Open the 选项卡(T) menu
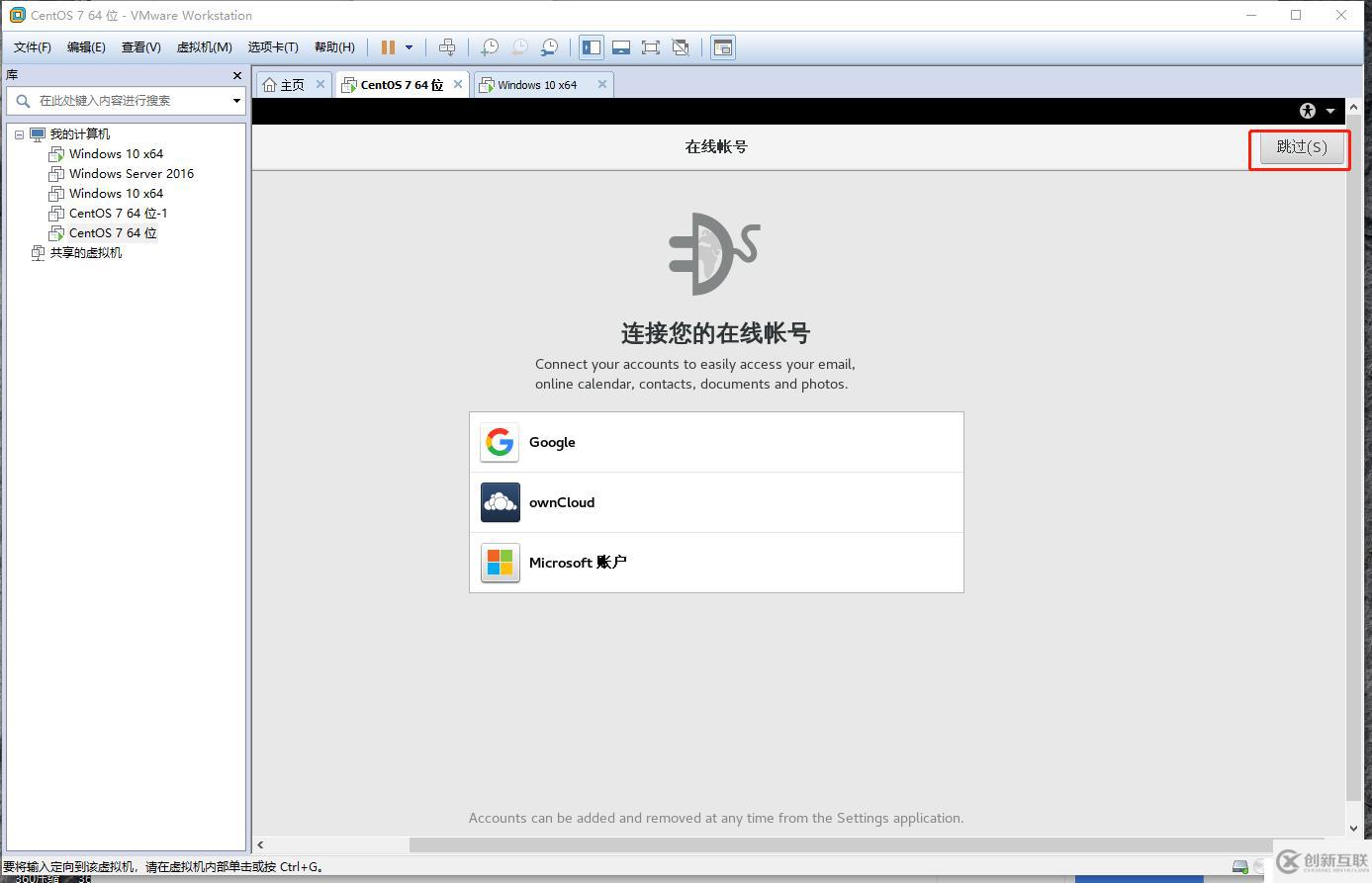The width and height of the screenshot is (1372, 883). pos(272,47)
